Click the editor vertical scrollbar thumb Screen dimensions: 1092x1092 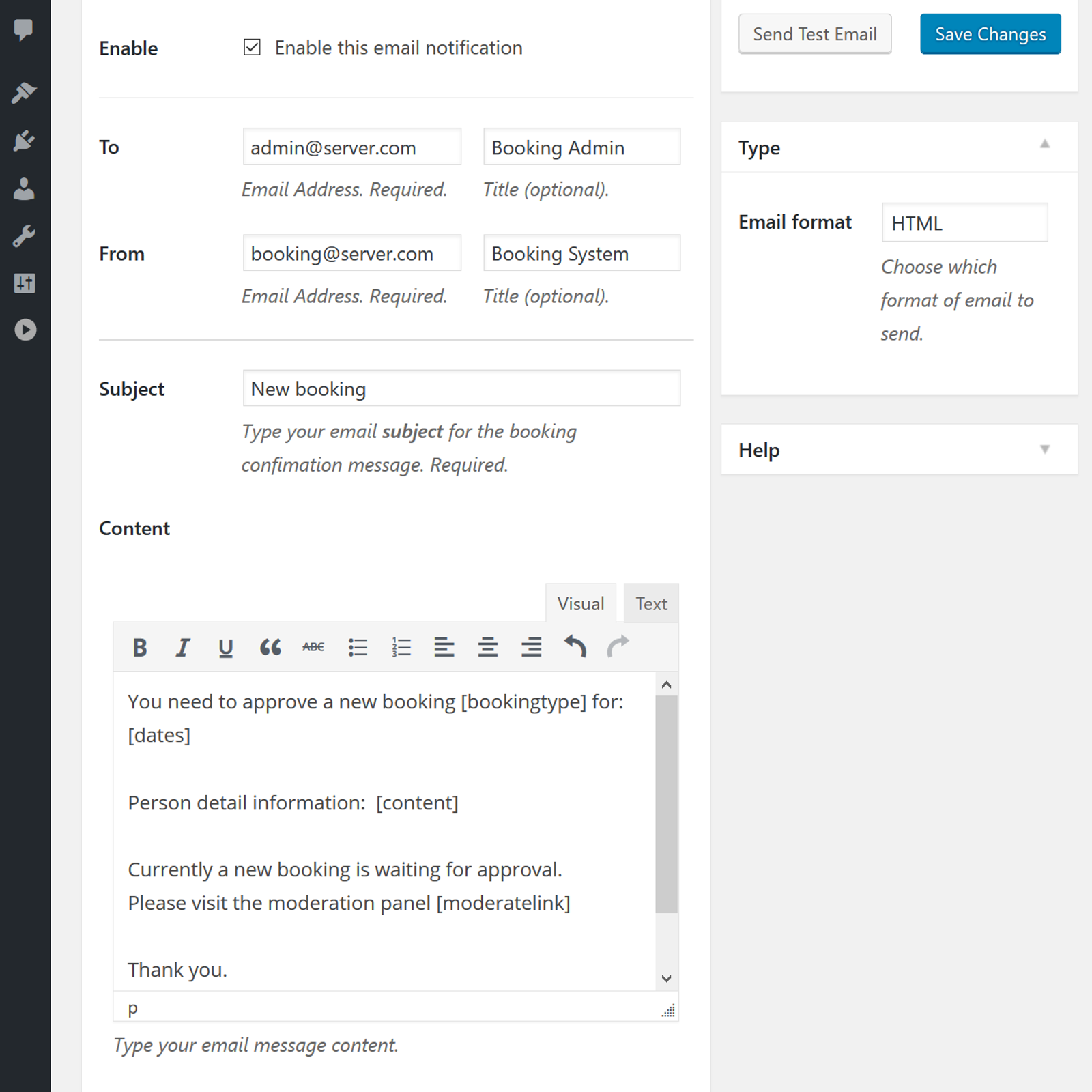(x=667, y=804)
